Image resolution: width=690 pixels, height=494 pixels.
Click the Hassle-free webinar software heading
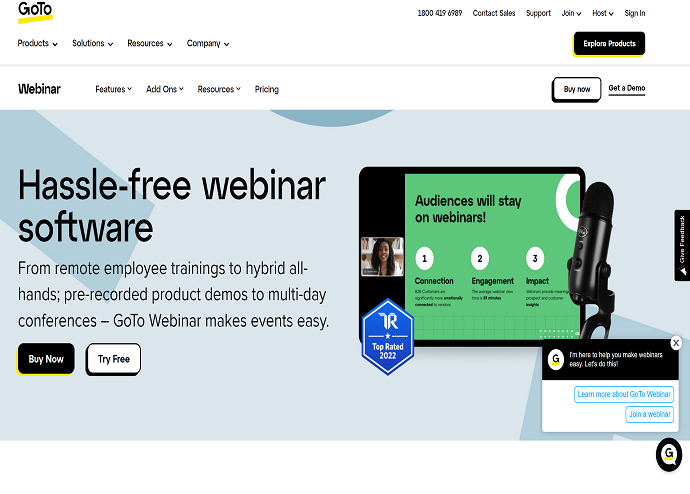[x=172, y=205]
